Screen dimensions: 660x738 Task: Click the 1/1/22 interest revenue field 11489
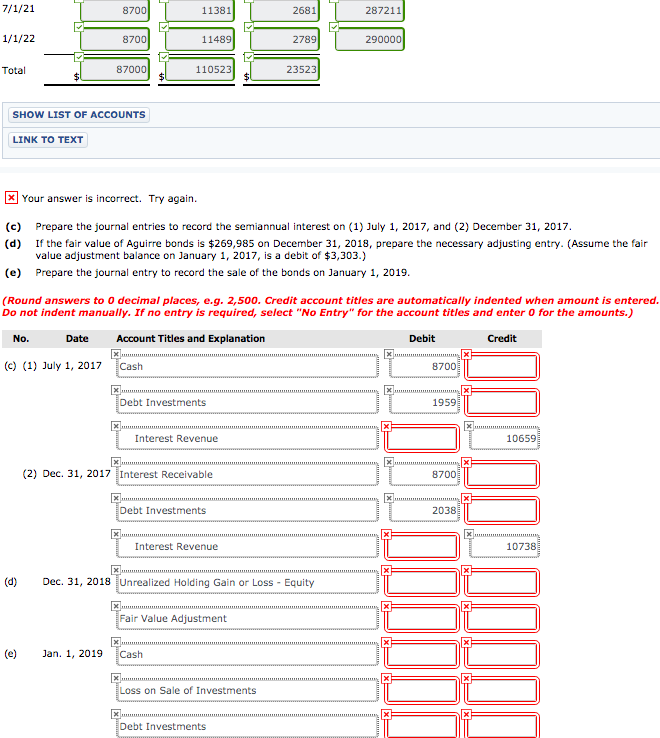pos(200,39)
